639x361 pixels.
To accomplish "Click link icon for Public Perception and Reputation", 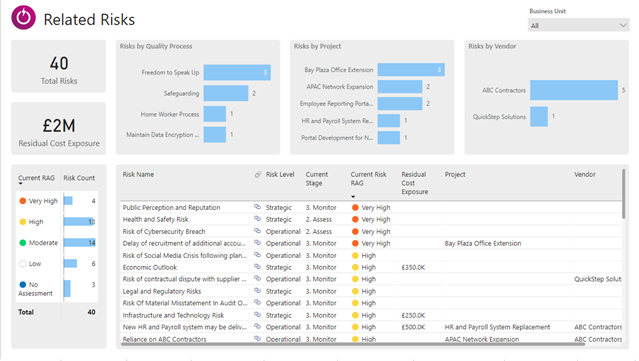I will pyautogui.click(x=257, y=207).
